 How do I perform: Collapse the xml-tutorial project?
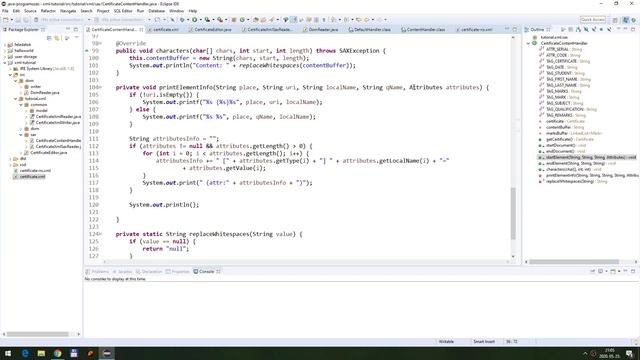[x=5, y=63]
